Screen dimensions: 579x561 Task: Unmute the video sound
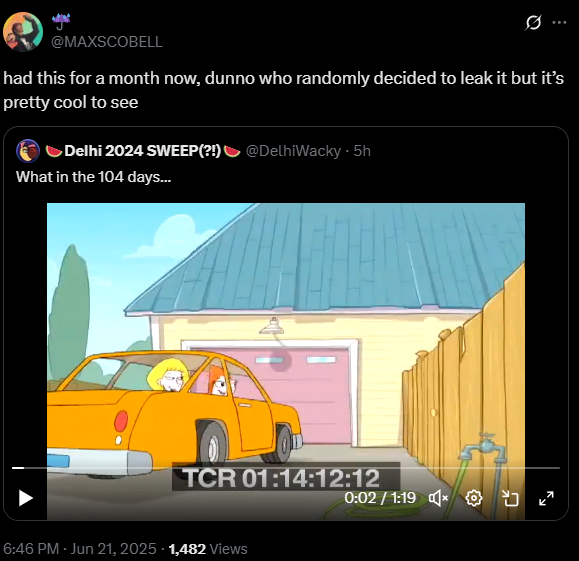(438, 498)
